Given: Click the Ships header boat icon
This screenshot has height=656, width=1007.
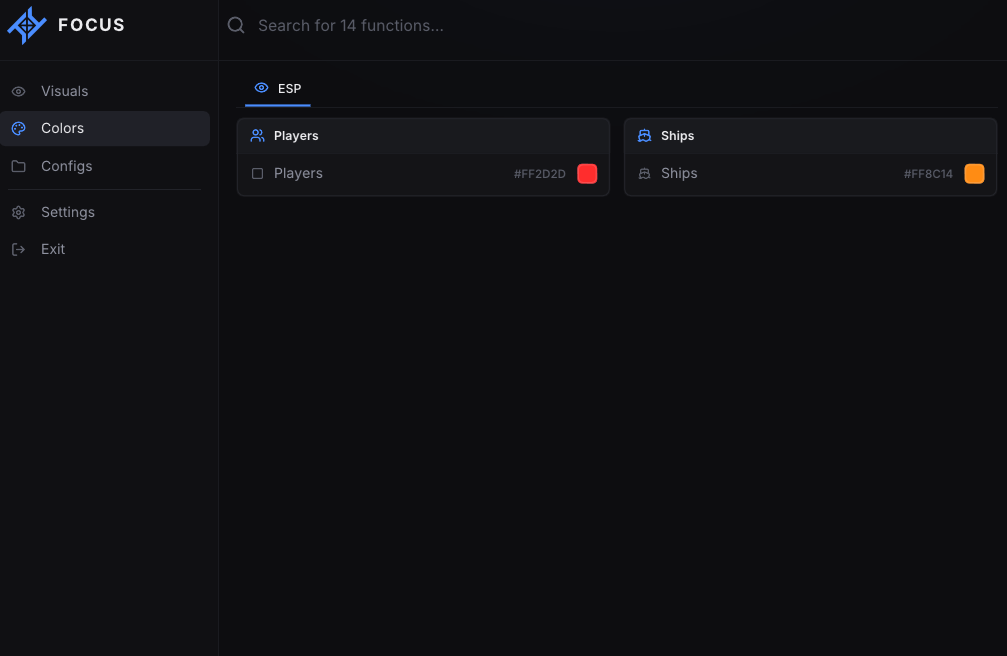Looking at the screenshot, I should click(644, 136).
